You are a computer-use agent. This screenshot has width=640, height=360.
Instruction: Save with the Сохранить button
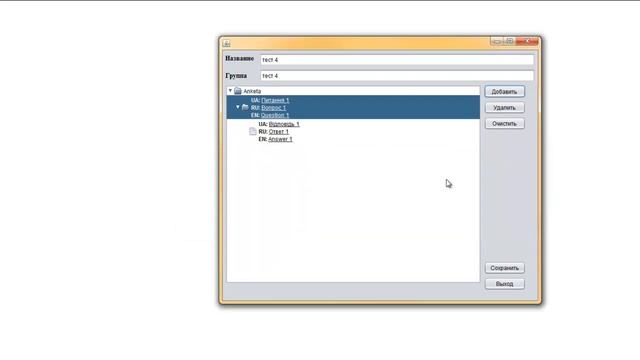pyautogui.click(x=504, y=268)
